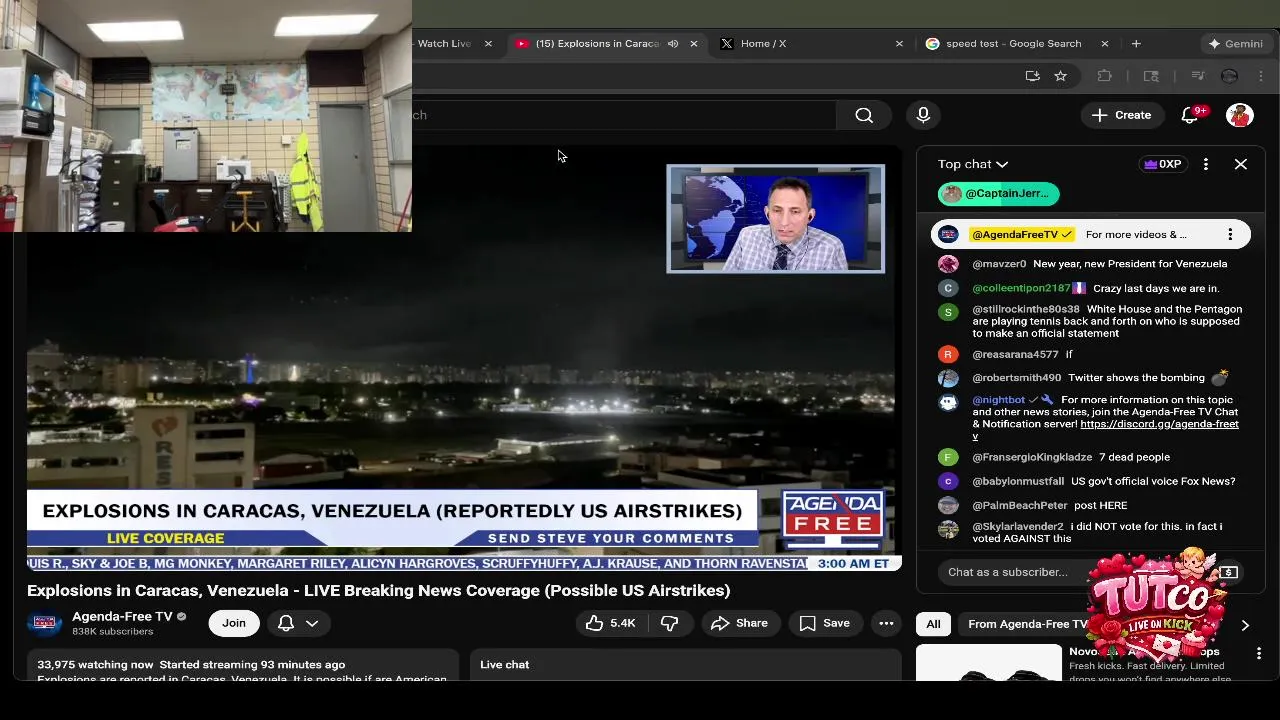This screenshot has height=720, width=1280.
Task: Activate voice search microphone icon
Action: point(923,115)
